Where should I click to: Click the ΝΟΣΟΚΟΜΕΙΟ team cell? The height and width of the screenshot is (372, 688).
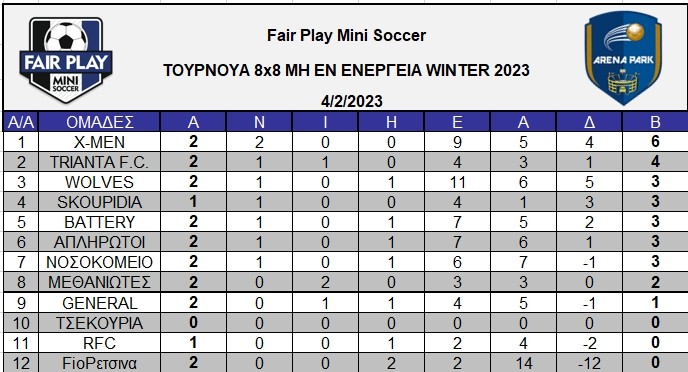coord(100,262)
